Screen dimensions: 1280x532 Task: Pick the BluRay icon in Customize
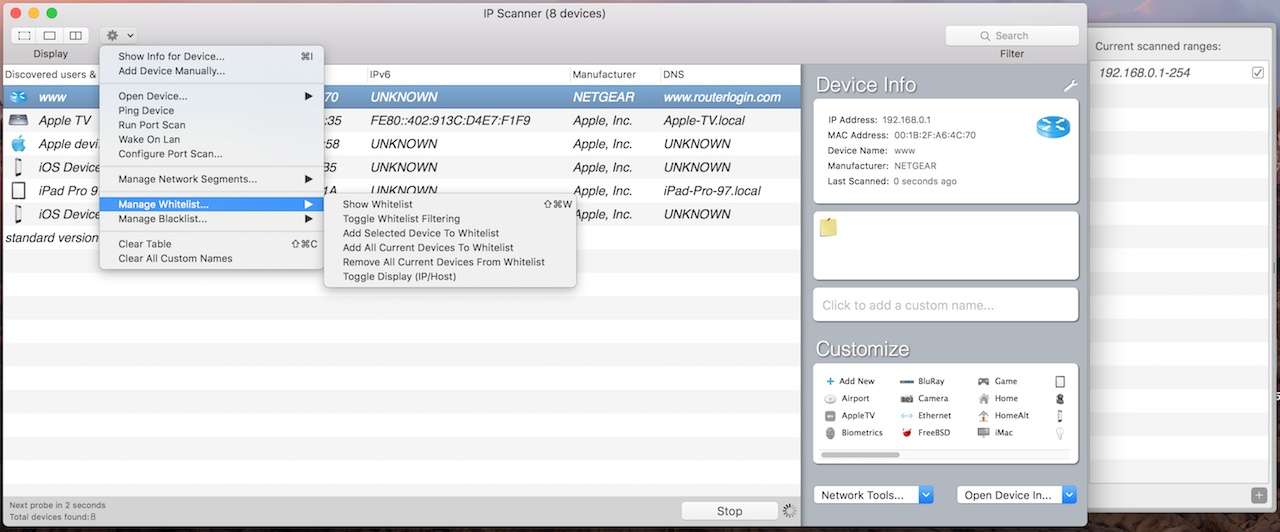click(x=907, y=381)
